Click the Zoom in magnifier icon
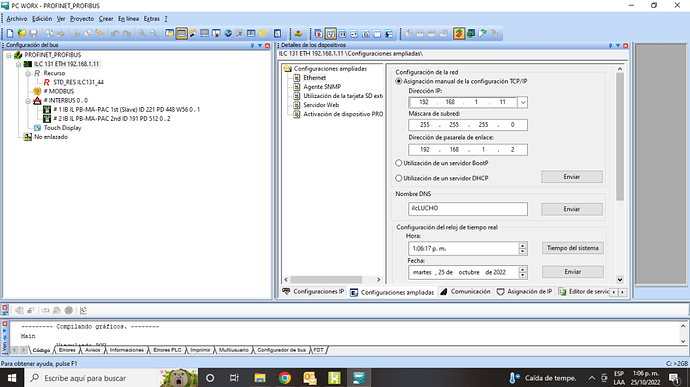This screenshot has height=387, width=690. tap(142, 33)
